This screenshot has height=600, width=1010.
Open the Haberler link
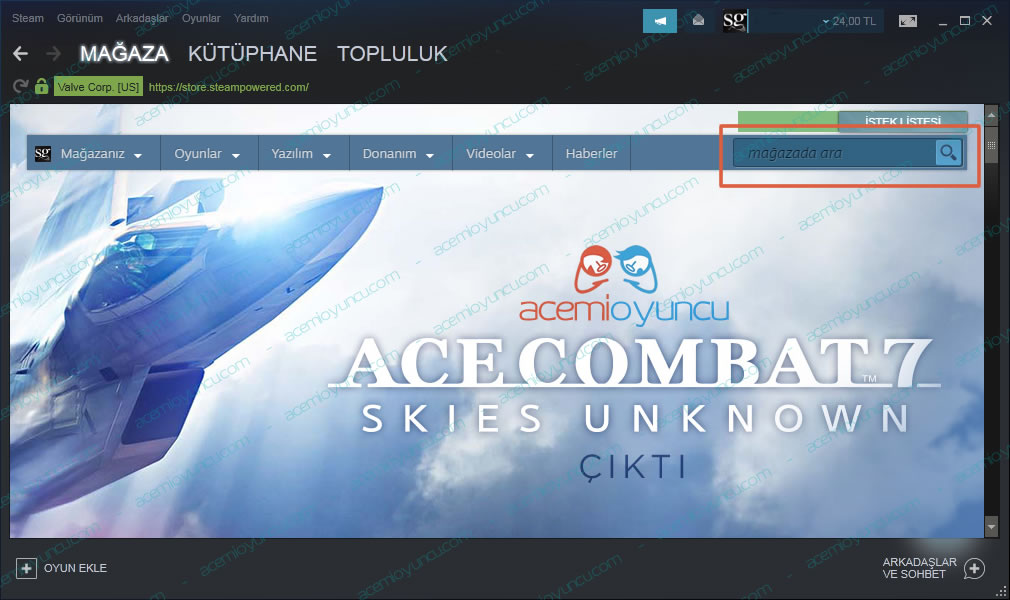pyautogui.click(x=591, y=153)
